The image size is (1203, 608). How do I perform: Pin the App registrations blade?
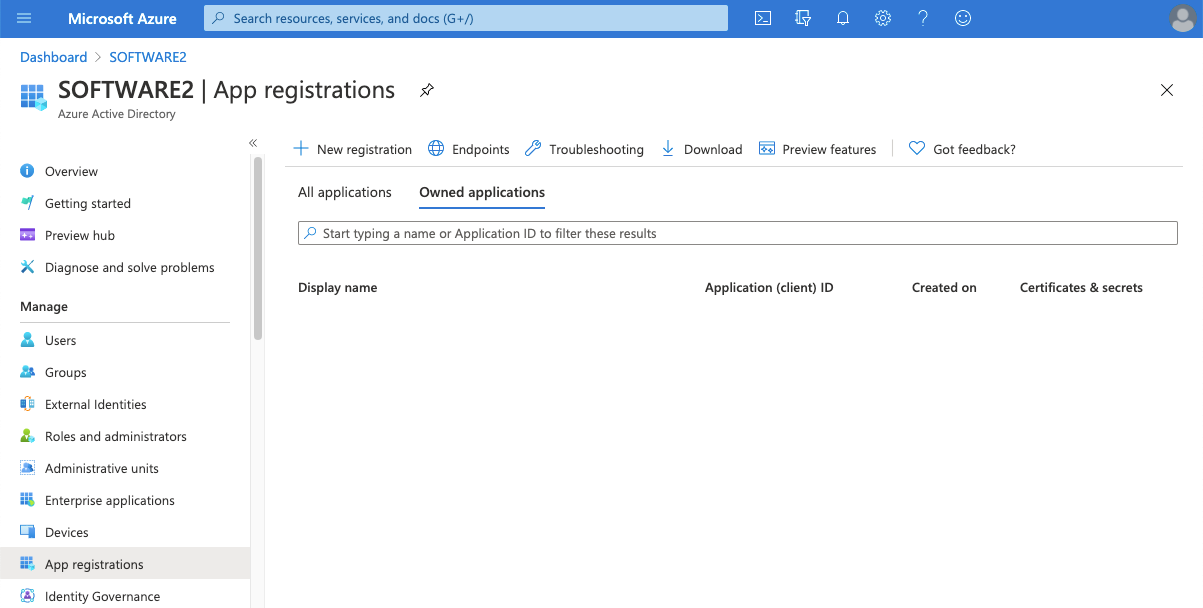[x=427, y=90]
